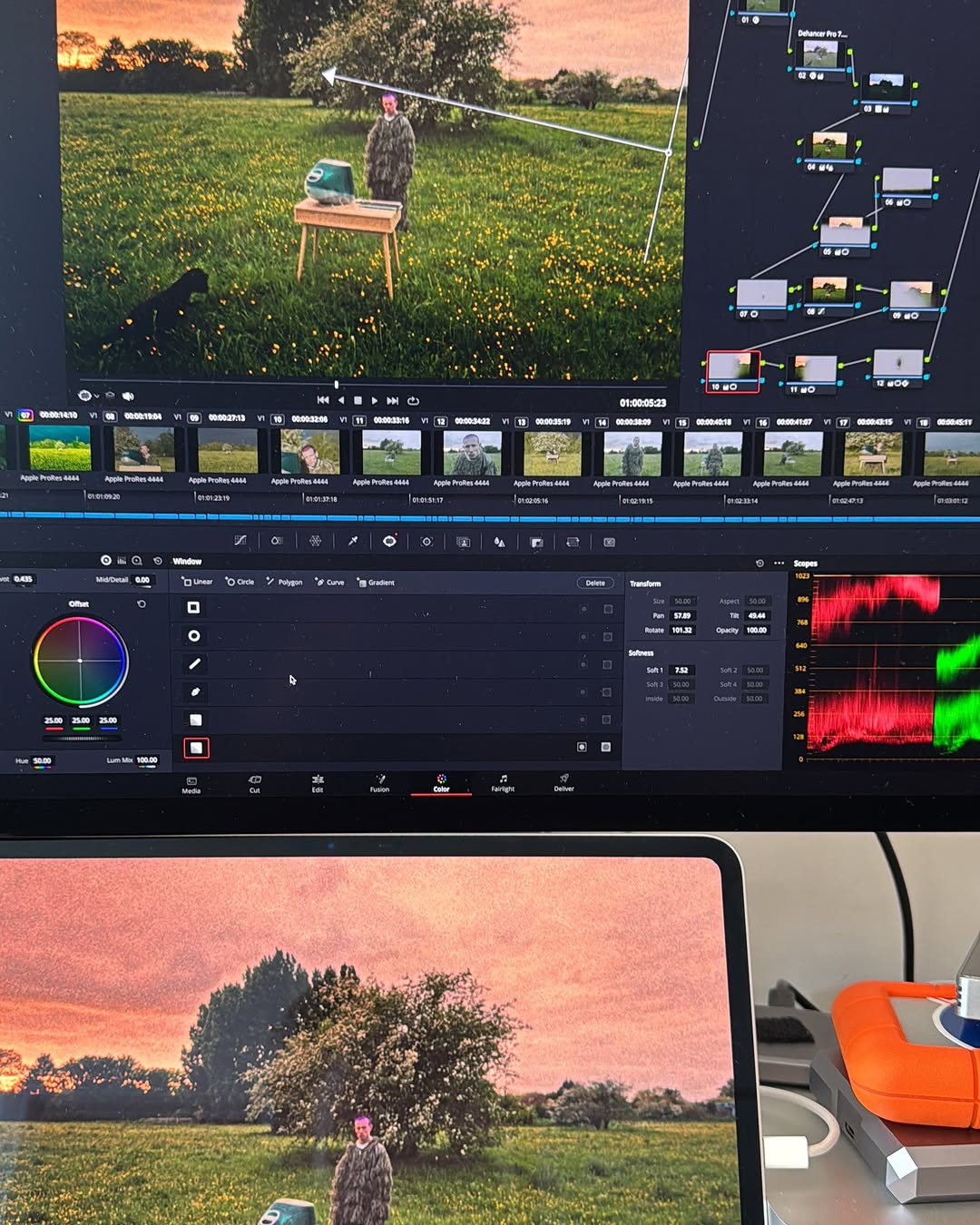Toggle the mask button on the active gradient window
The image size is (980, 1225).
click(606, 747)
